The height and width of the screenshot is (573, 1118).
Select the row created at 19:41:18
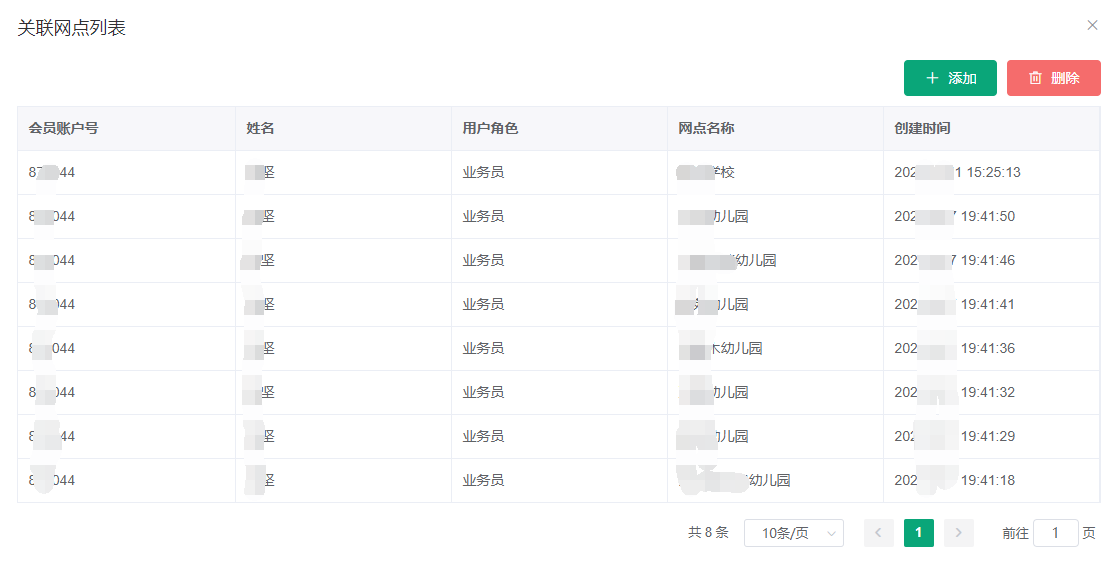(x=558, y=480)
